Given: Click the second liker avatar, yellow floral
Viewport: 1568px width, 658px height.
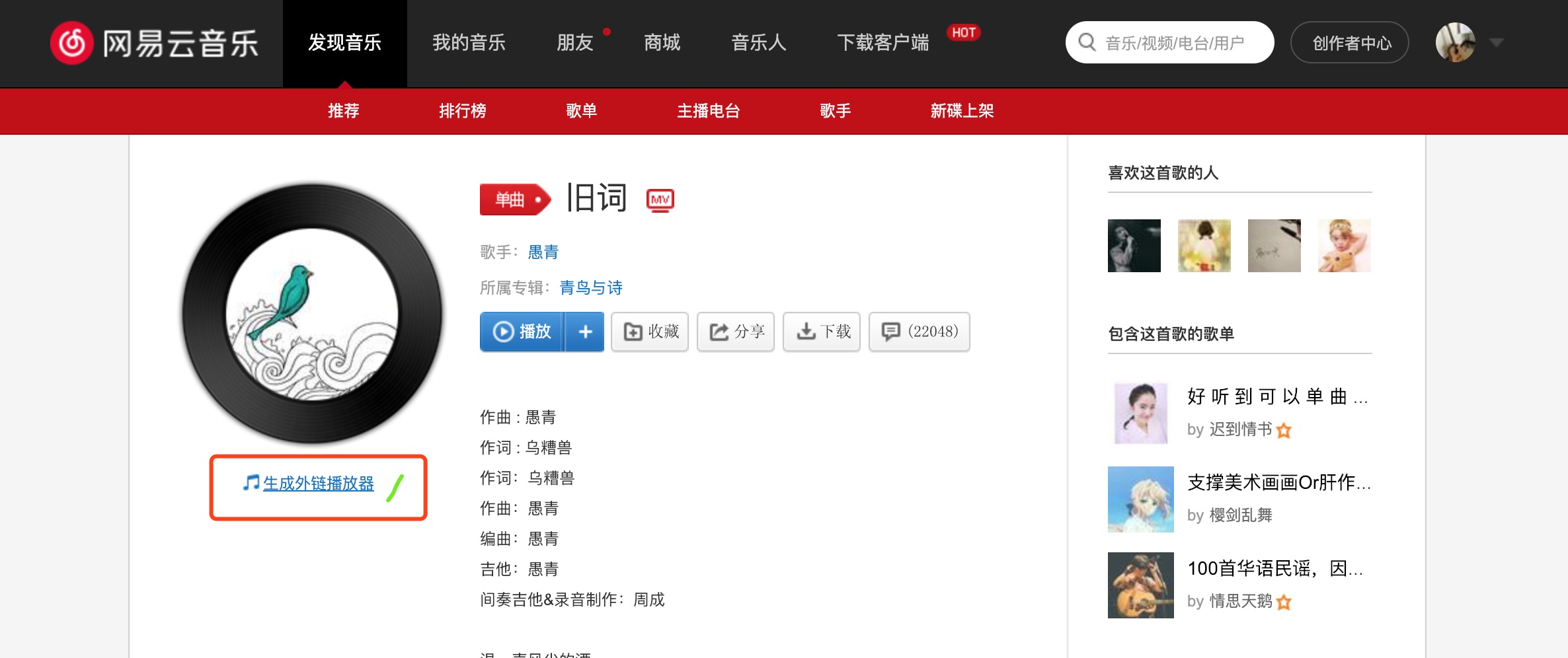Looking at the screenshot, I should (1204, 246).
